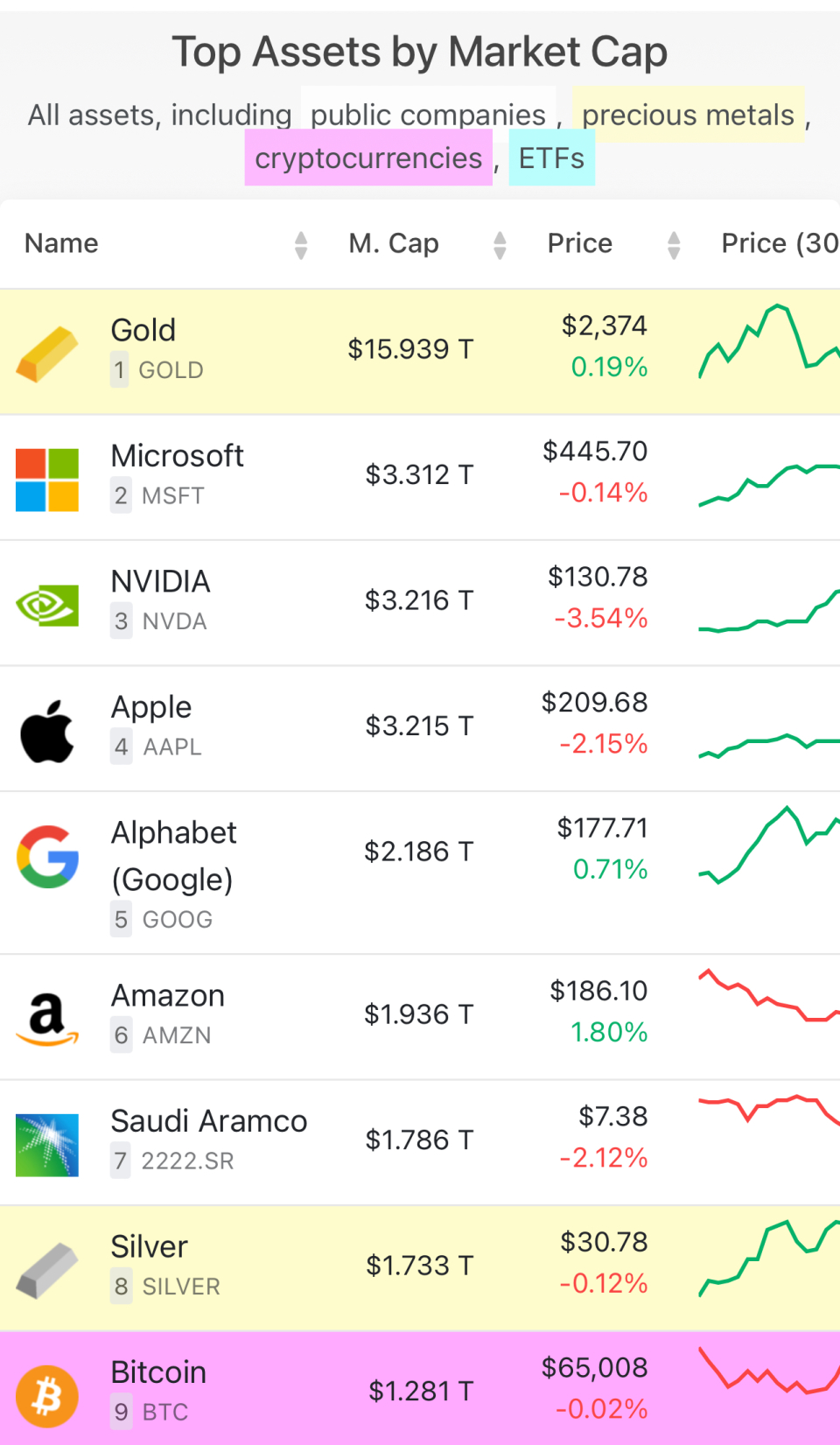
Task: Click the Amazon logo icon
Action: [47, 1020]
